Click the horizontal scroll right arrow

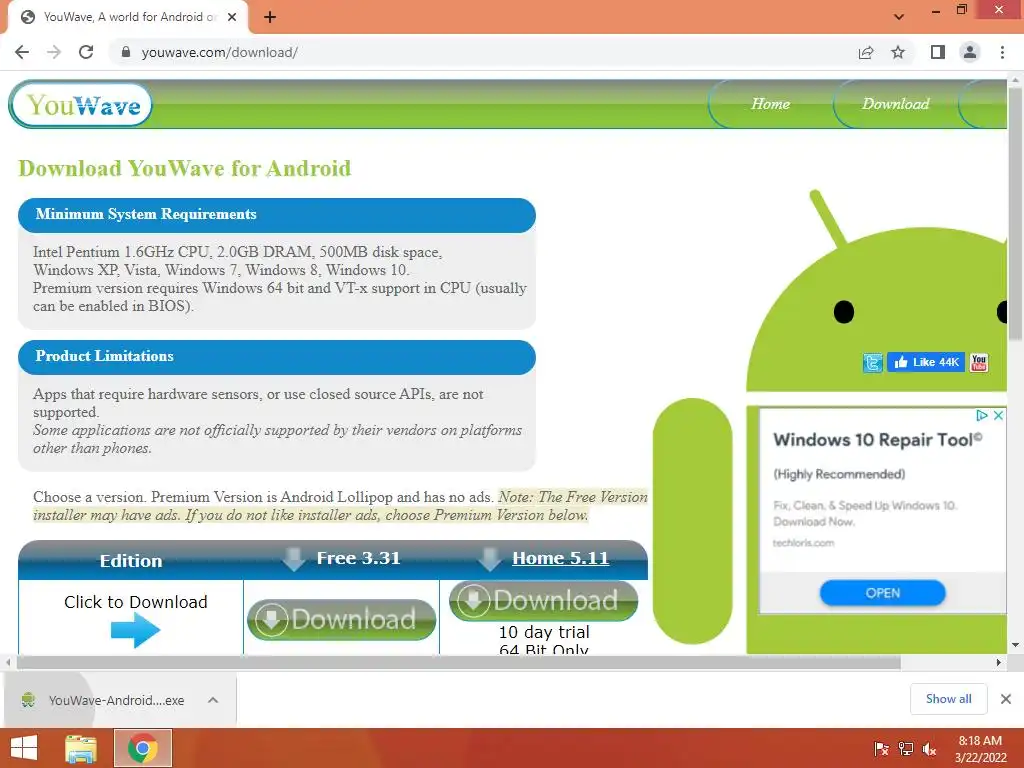click(999, 662)
